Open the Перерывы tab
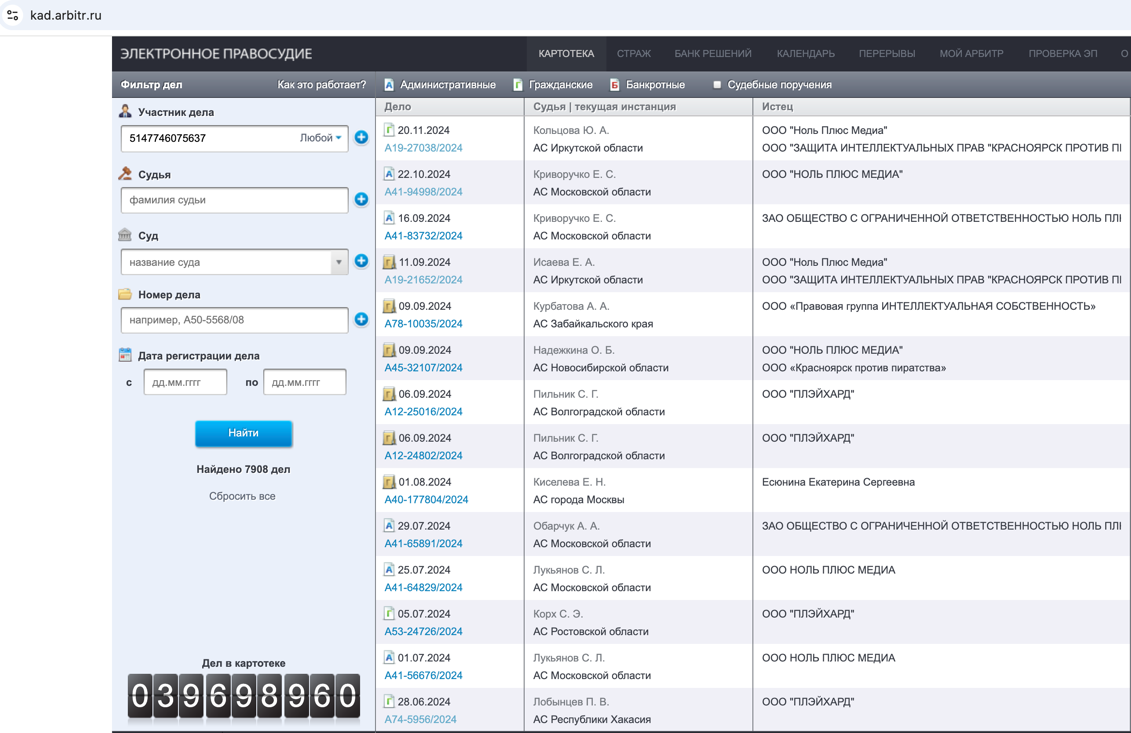 coord(887,53)
